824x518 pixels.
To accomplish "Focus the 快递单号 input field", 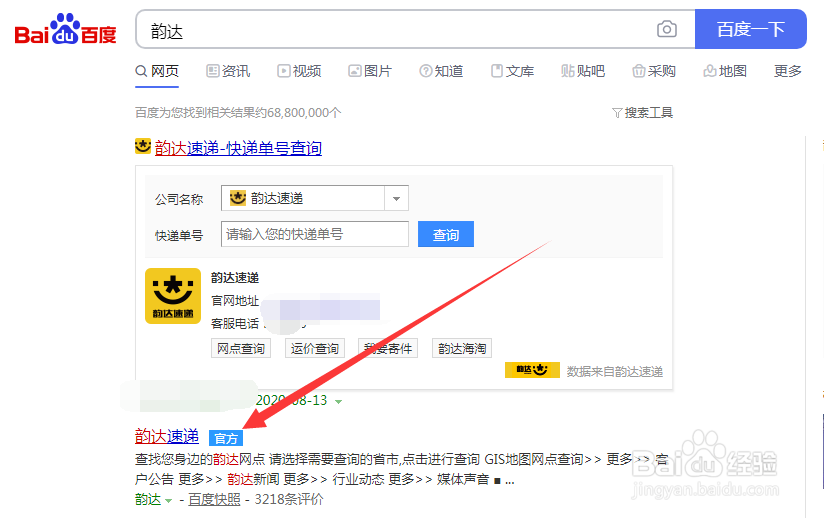I will [x=314, y=234].
